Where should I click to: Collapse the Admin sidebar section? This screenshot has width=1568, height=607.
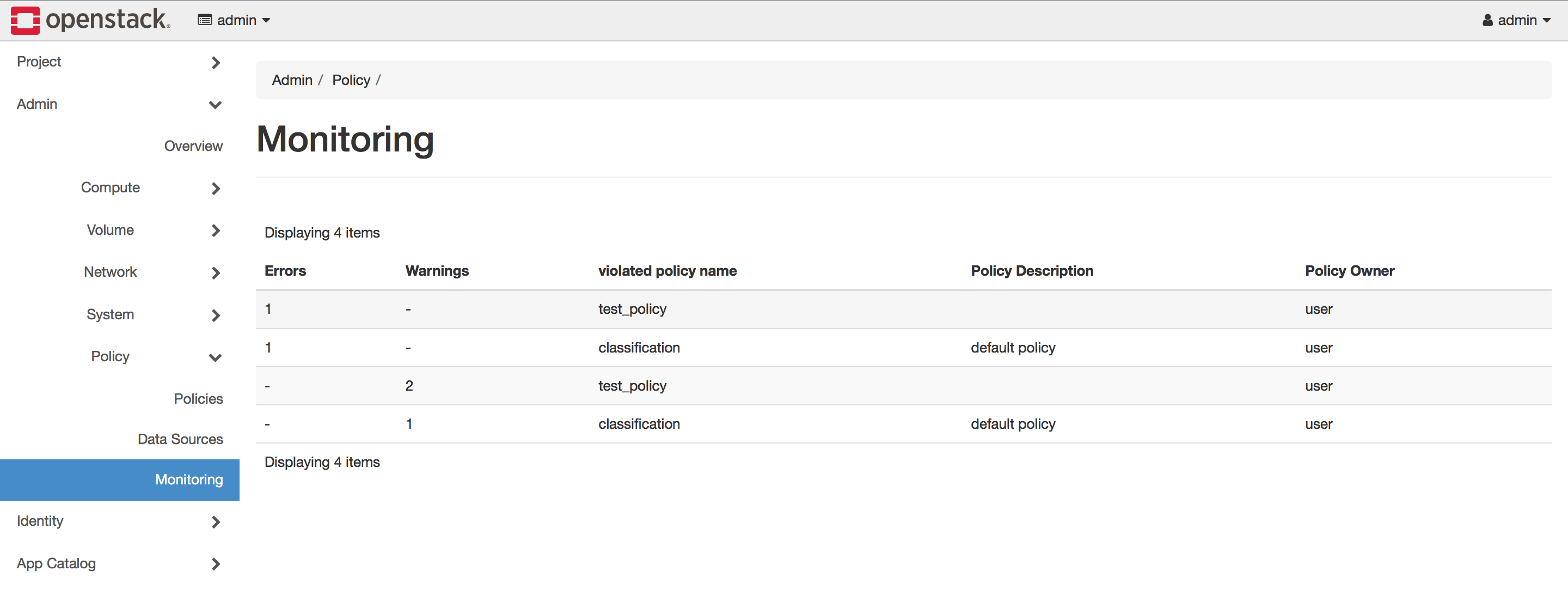coord(119,104)
